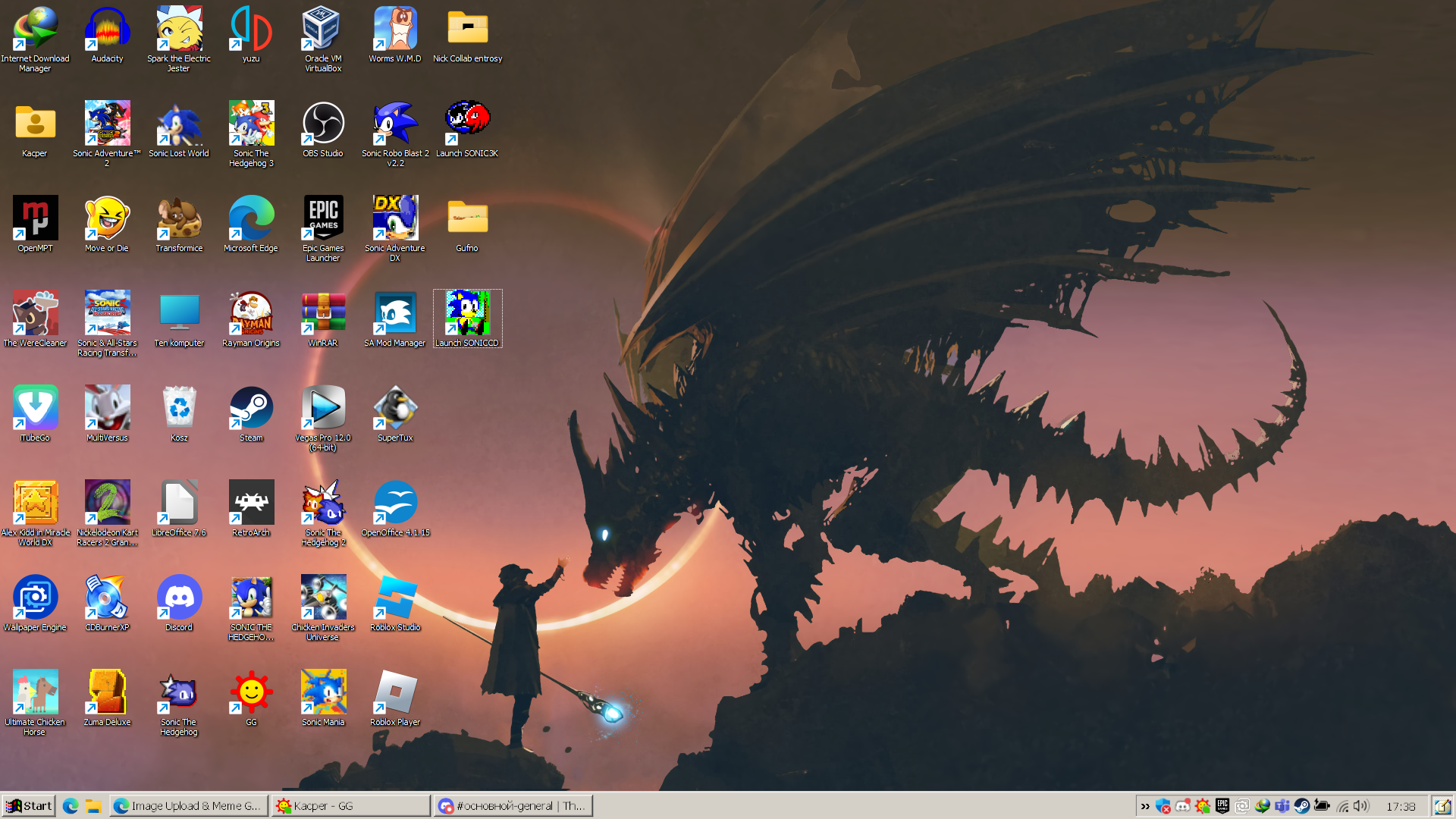Launch CDBurnerXP shortcut

107,604
